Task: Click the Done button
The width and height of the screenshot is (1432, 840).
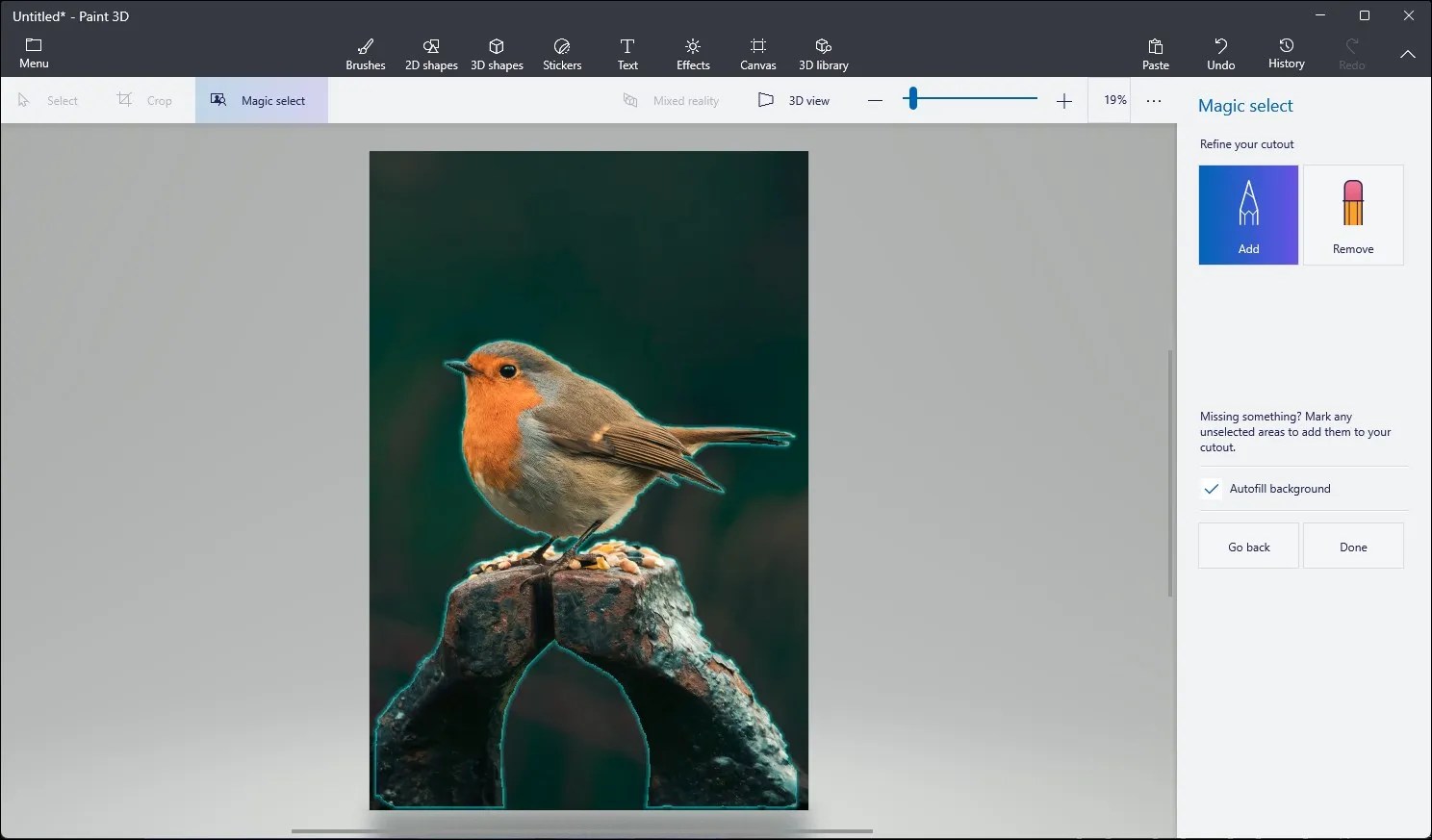Action: tap(1353, 546)
